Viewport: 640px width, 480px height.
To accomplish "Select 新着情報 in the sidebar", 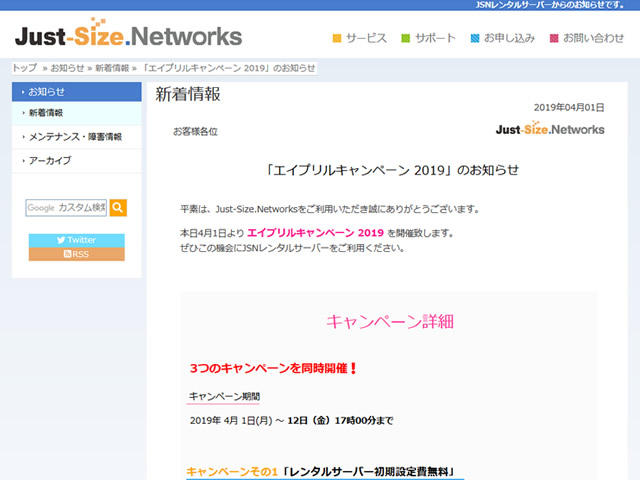I will (77, 113).
